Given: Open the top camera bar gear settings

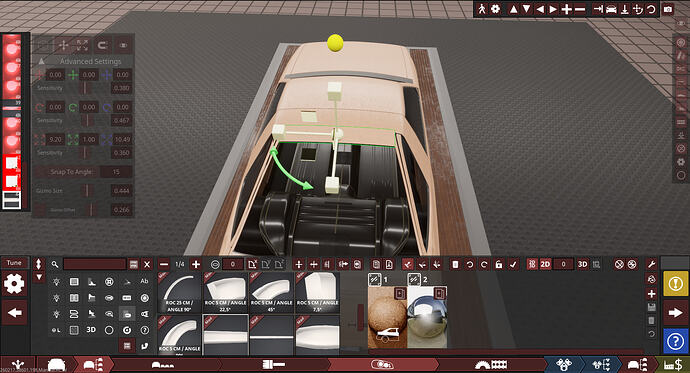Looking at the screenshot, I should tap(495, 9).
